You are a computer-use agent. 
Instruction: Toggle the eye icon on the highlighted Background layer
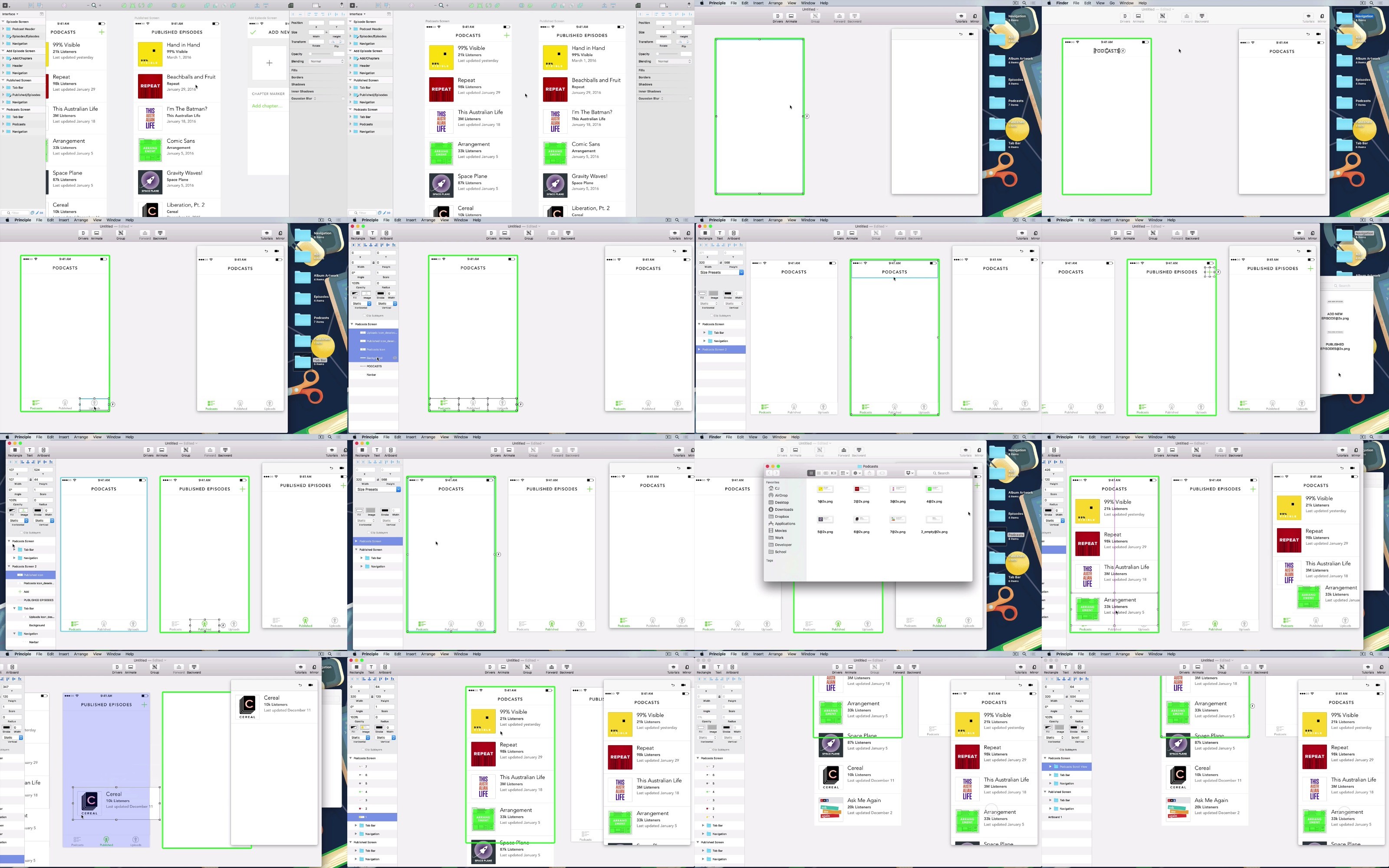pos(395,358)
